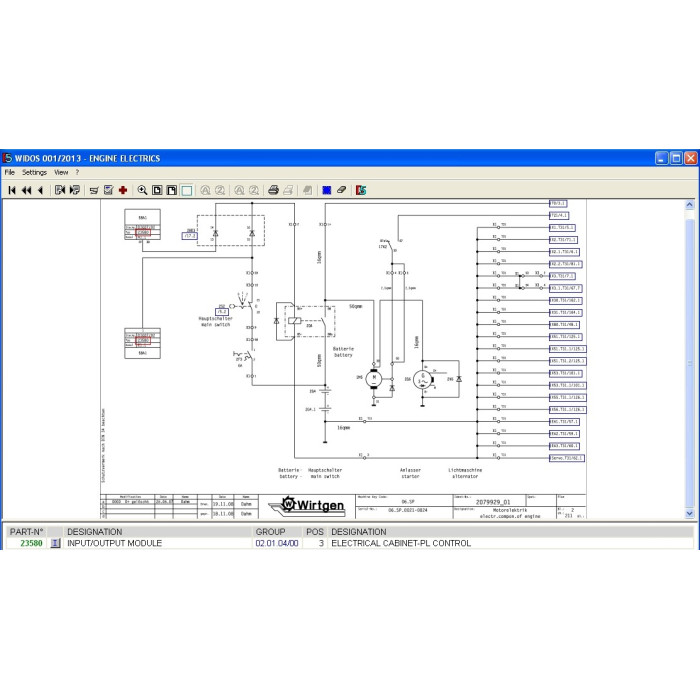The height and width of the screenshot is (700, 700).
Task: Select the magnifier zoom tool
Action: point(142,191)
